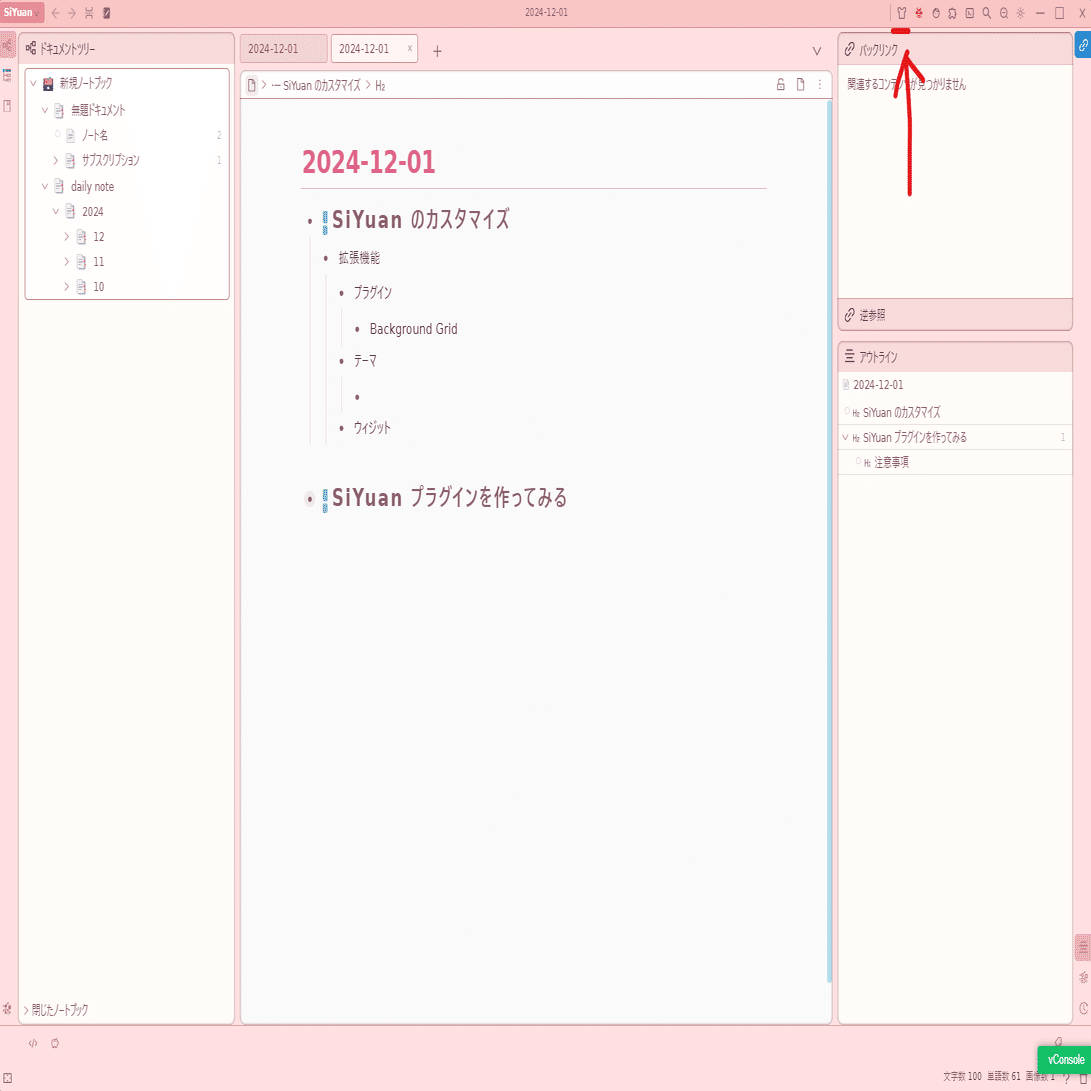Click the SiYuan プラグインを作ってみる heading
The height and width of the screenshot is (1091, 1091).
(x=449, y=498)
